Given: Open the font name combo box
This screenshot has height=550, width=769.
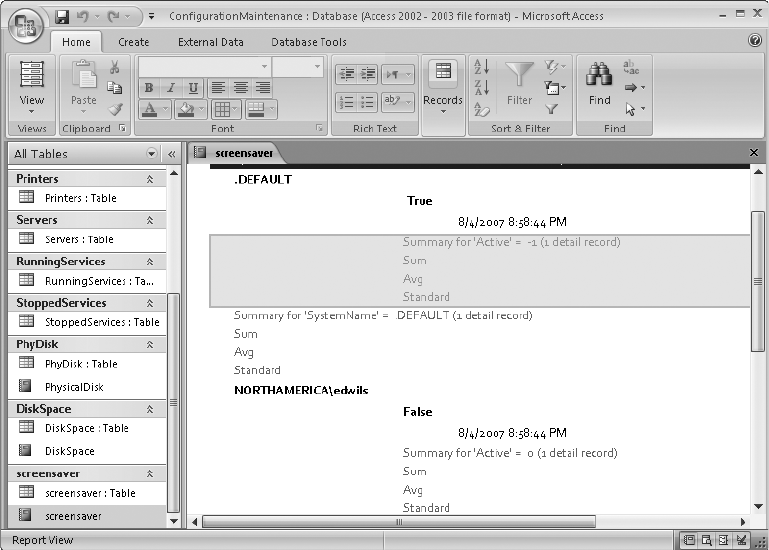Looking at the screenshot, I should pyautogui.click(x=204, y=67).
